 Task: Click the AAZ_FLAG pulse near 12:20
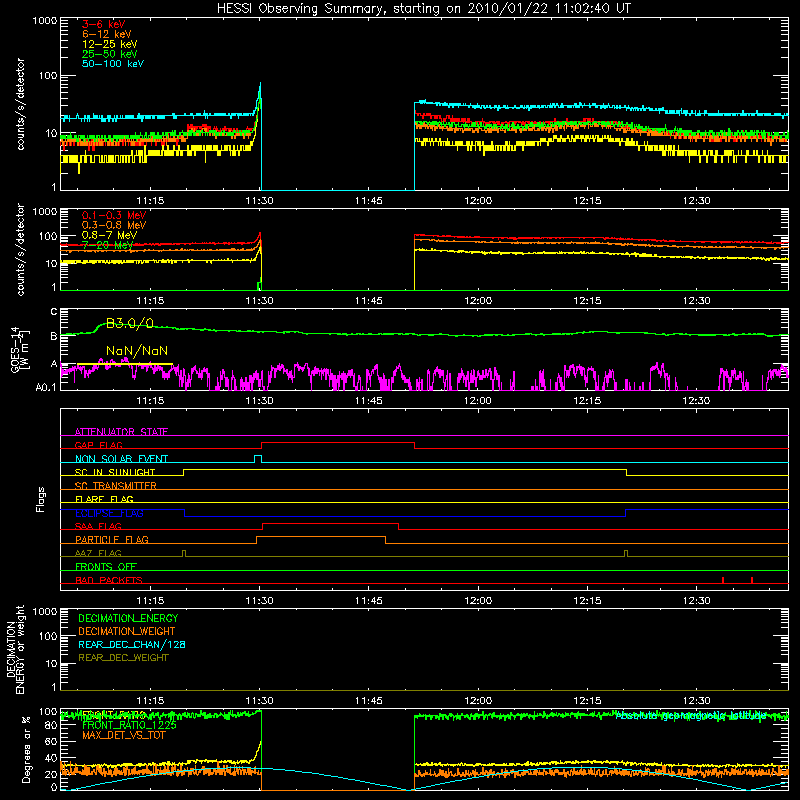coord(626,554)
